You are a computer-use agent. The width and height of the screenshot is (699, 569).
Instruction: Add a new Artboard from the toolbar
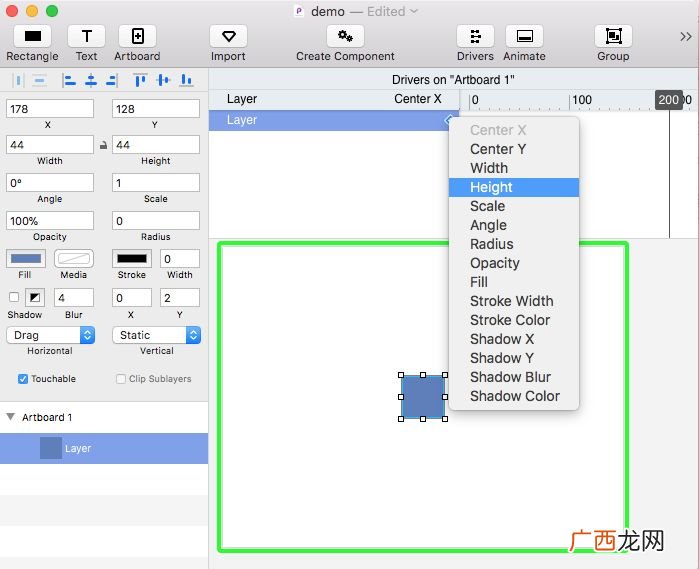tap(137, 36)
